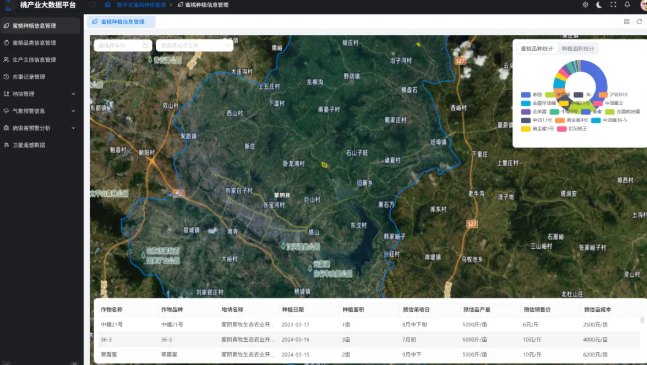Image resolution: width=647 pixels, height=365 pixels.
Task: Click 石山子庄 label on map
Action: click(x=357, y=153)
